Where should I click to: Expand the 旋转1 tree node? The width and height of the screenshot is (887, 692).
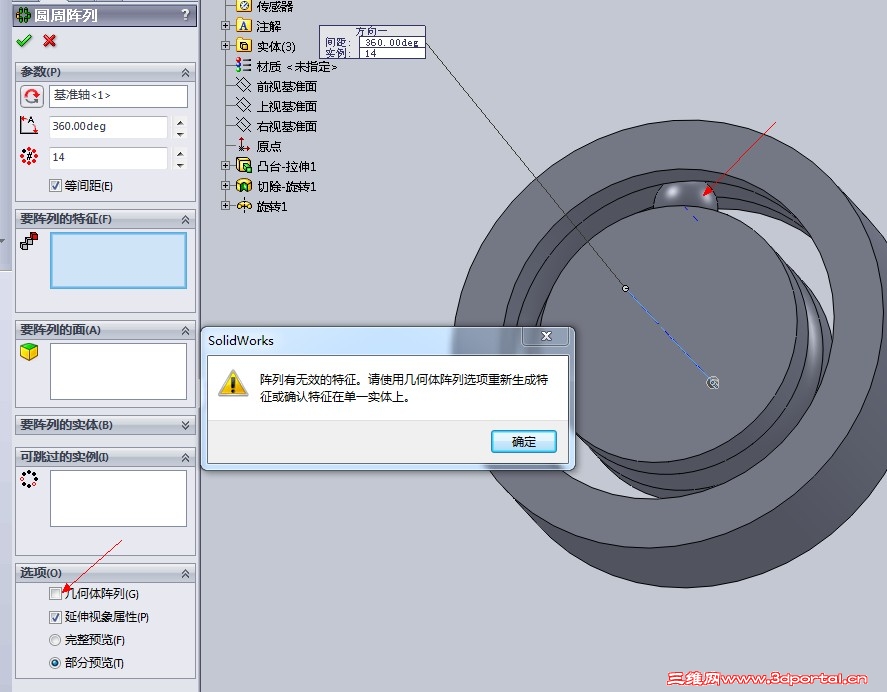225,206
